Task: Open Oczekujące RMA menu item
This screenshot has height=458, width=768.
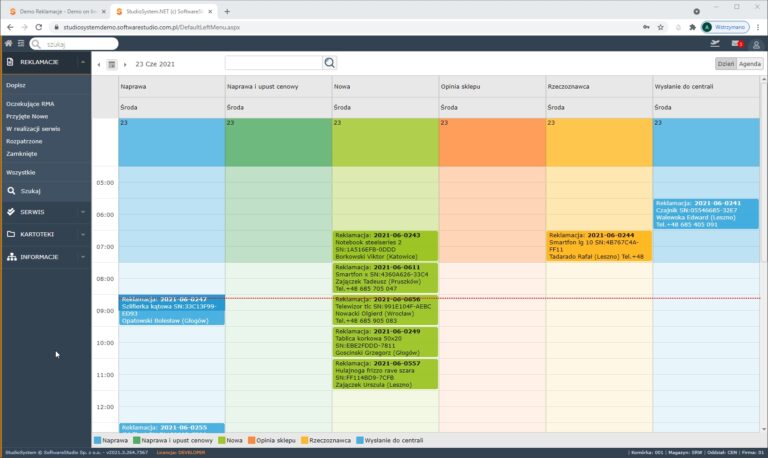Action: click(x=30, y=103)
